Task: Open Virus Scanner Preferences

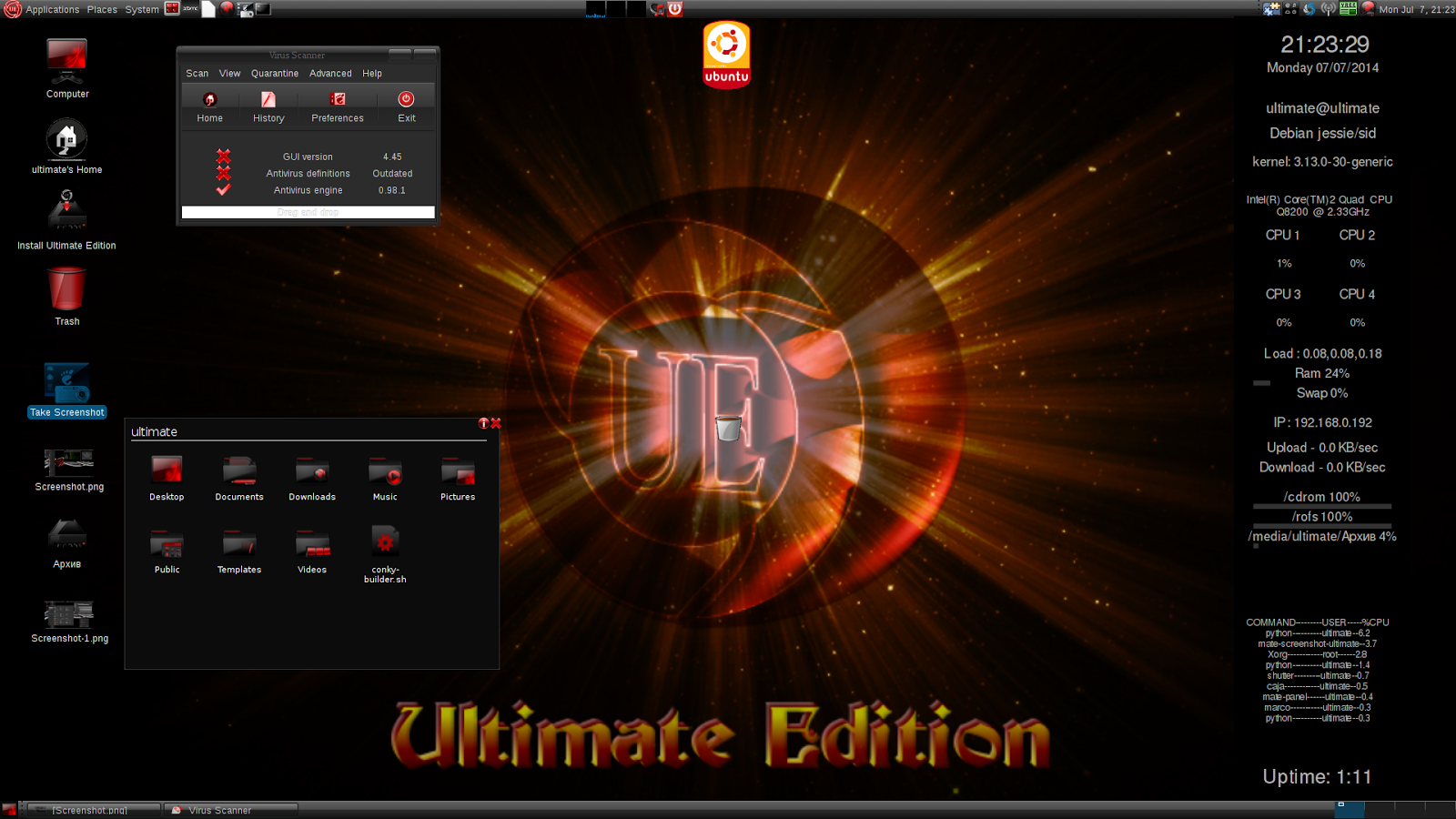Action: pyautogui.click(x=338, y=107)
